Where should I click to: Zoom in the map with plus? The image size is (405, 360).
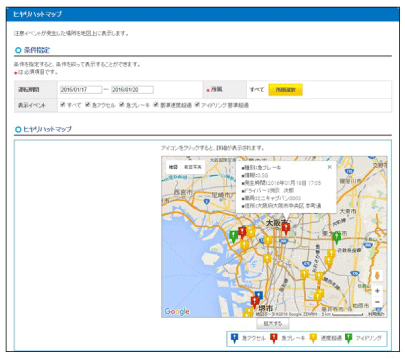pos(377,291)
